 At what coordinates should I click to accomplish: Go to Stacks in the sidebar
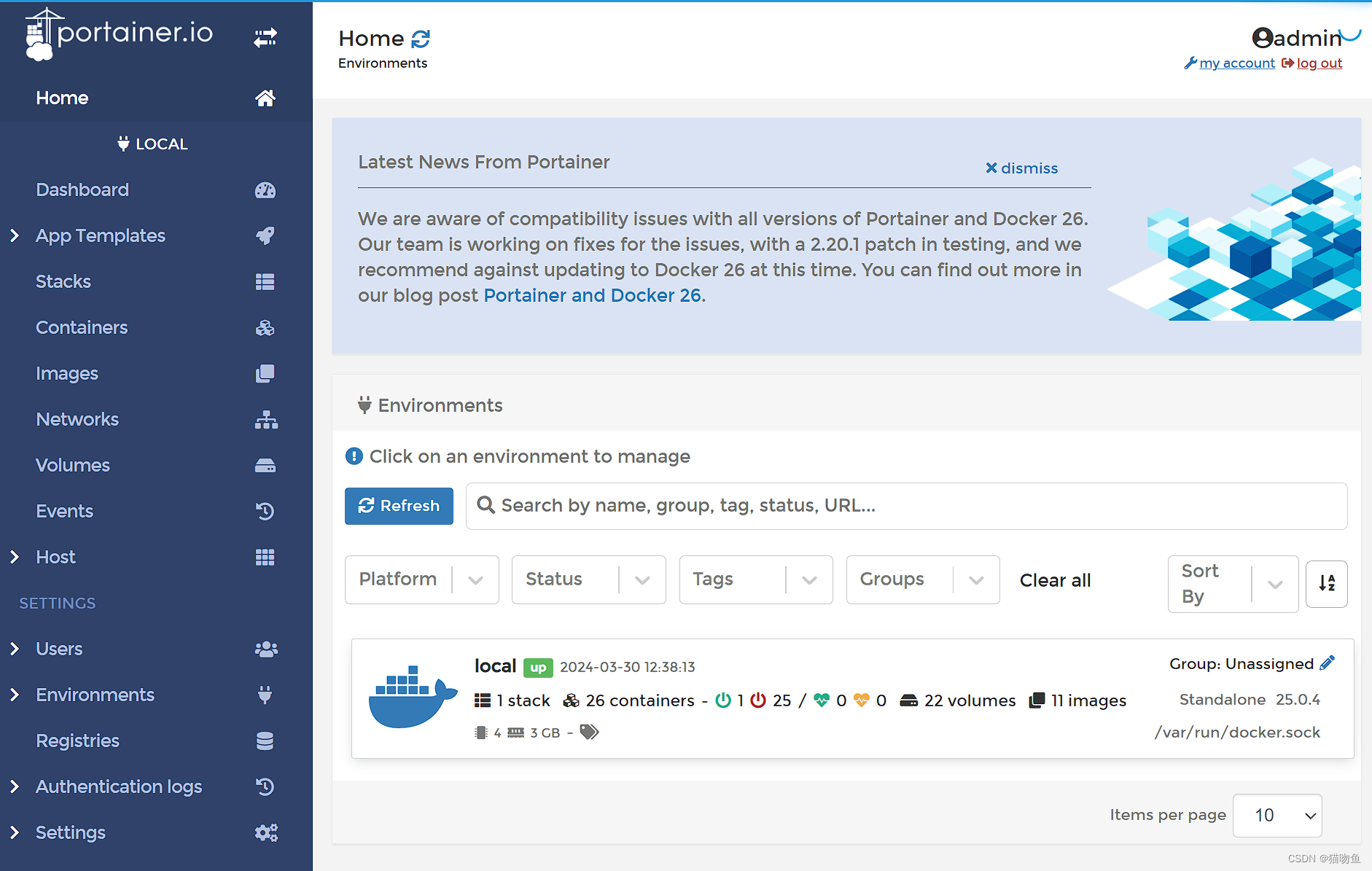click(x=63, y=281)
